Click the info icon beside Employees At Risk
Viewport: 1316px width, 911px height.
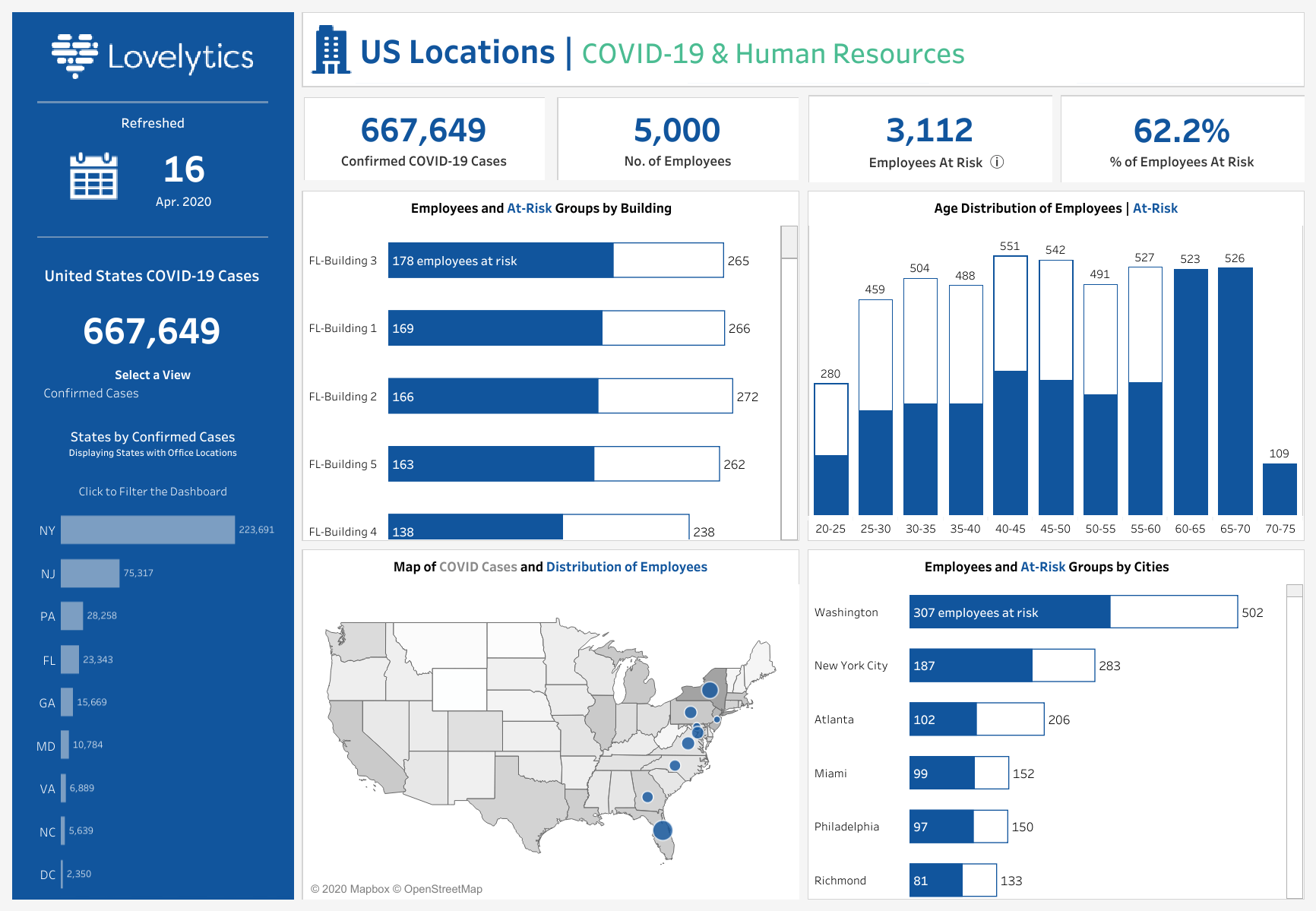[x=997, y=162]
